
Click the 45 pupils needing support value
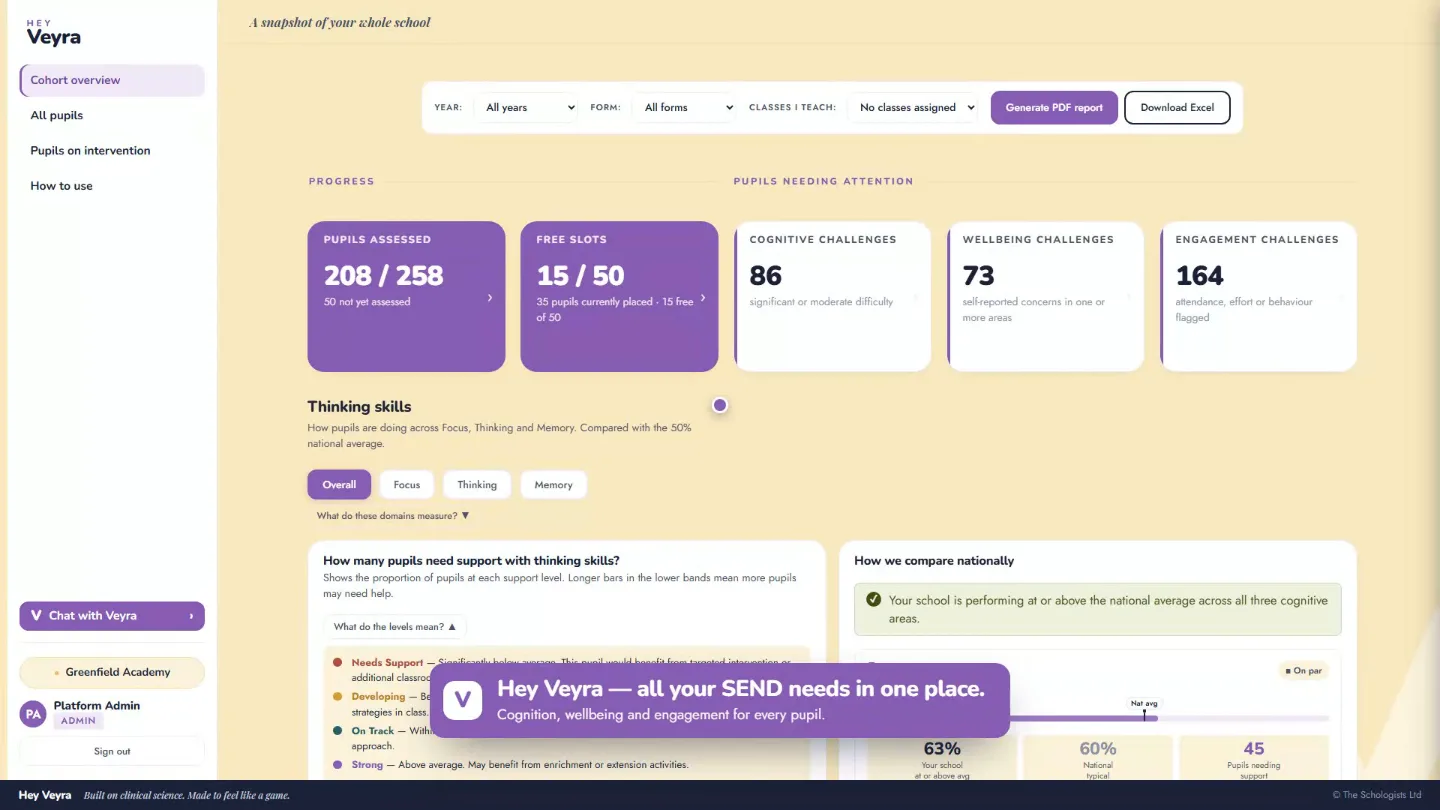(x=1254, y=748)
